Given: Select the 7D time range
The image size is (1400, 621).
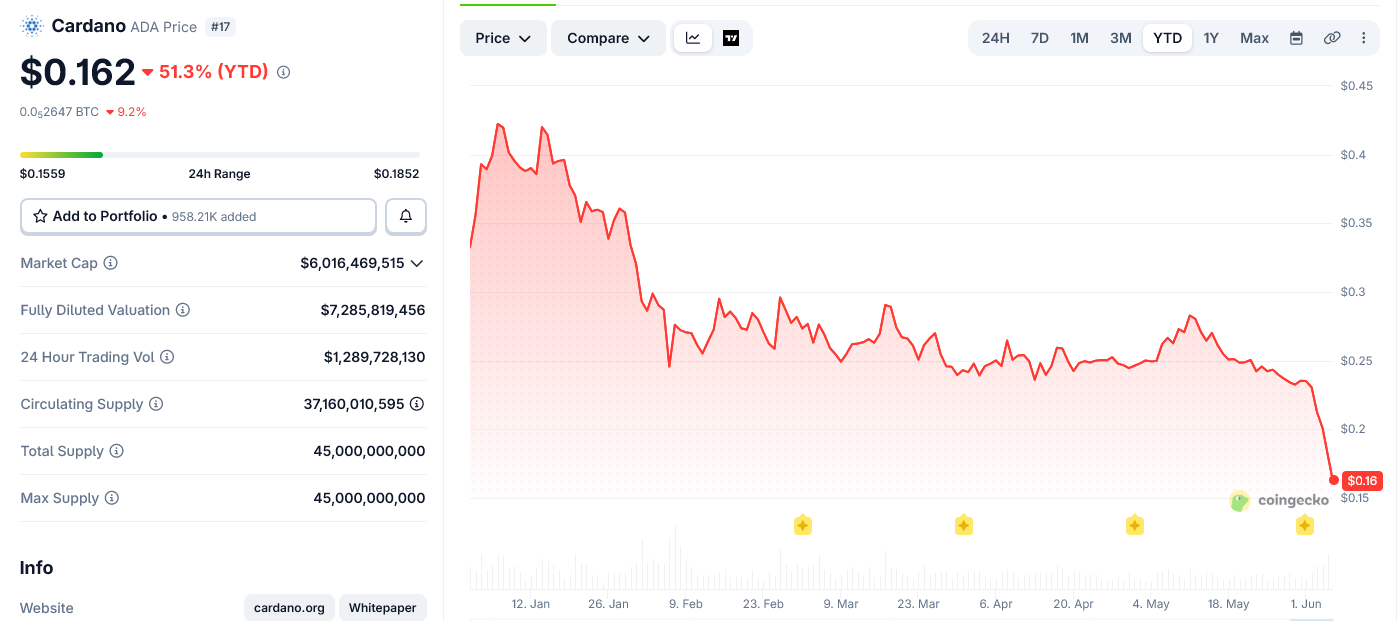Looking at the screenshot, I should (1040, 38).
